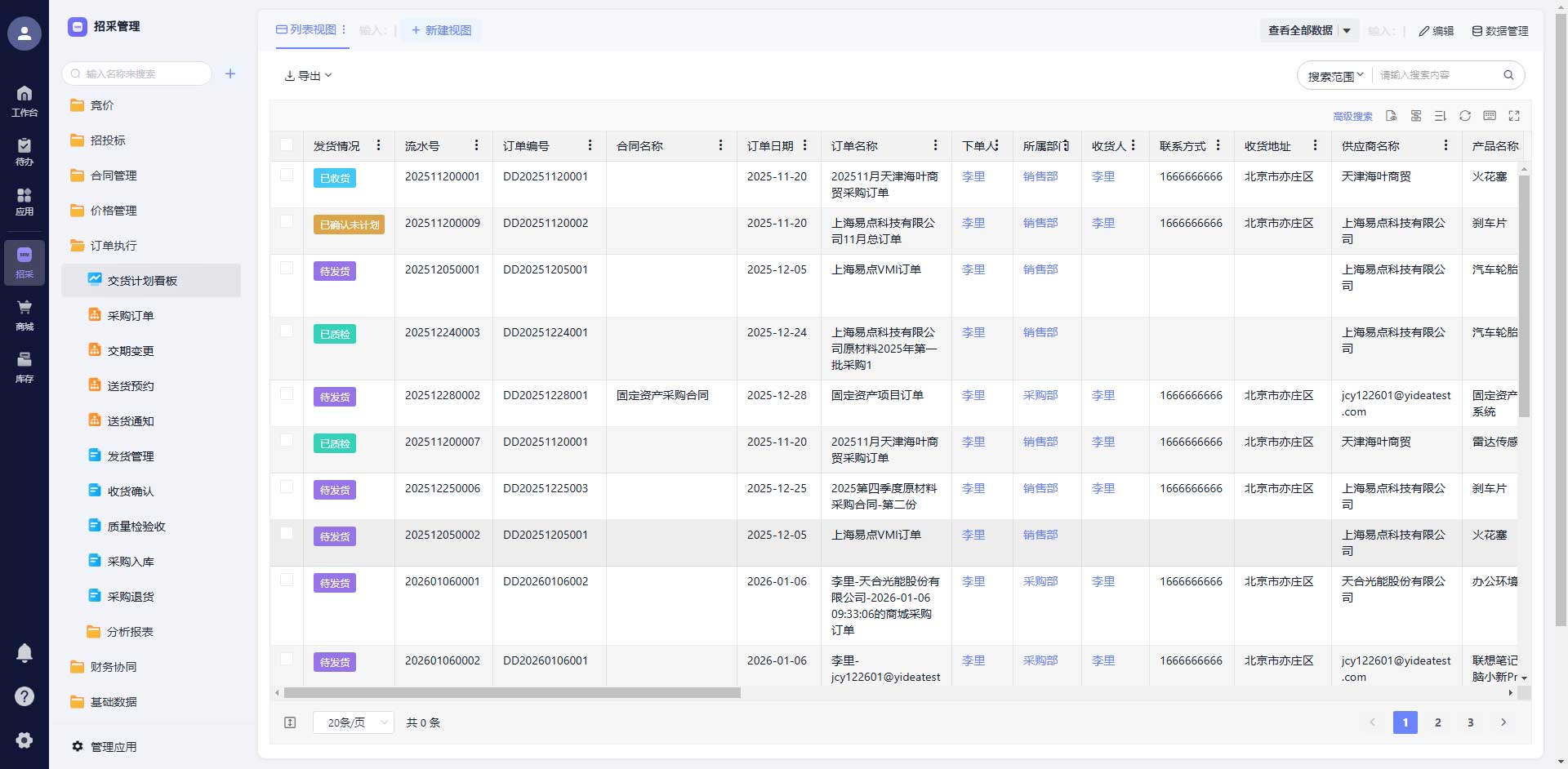Open the 查看全部数据 dropdown arrow

tap(1347, 31)
